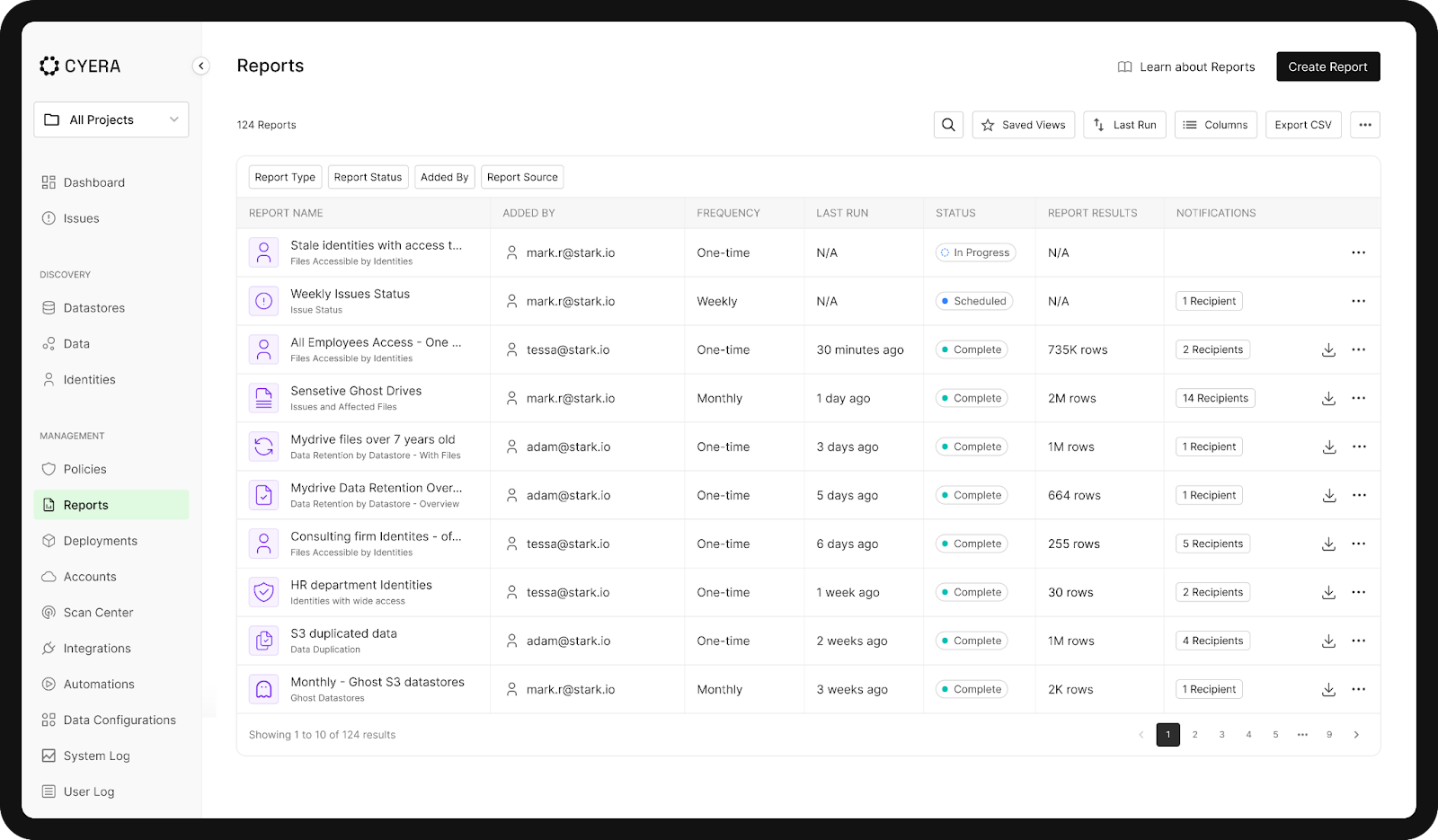
Task: Open the three-dot menu for Weekly Issues Status
Action: (1358, 300)
